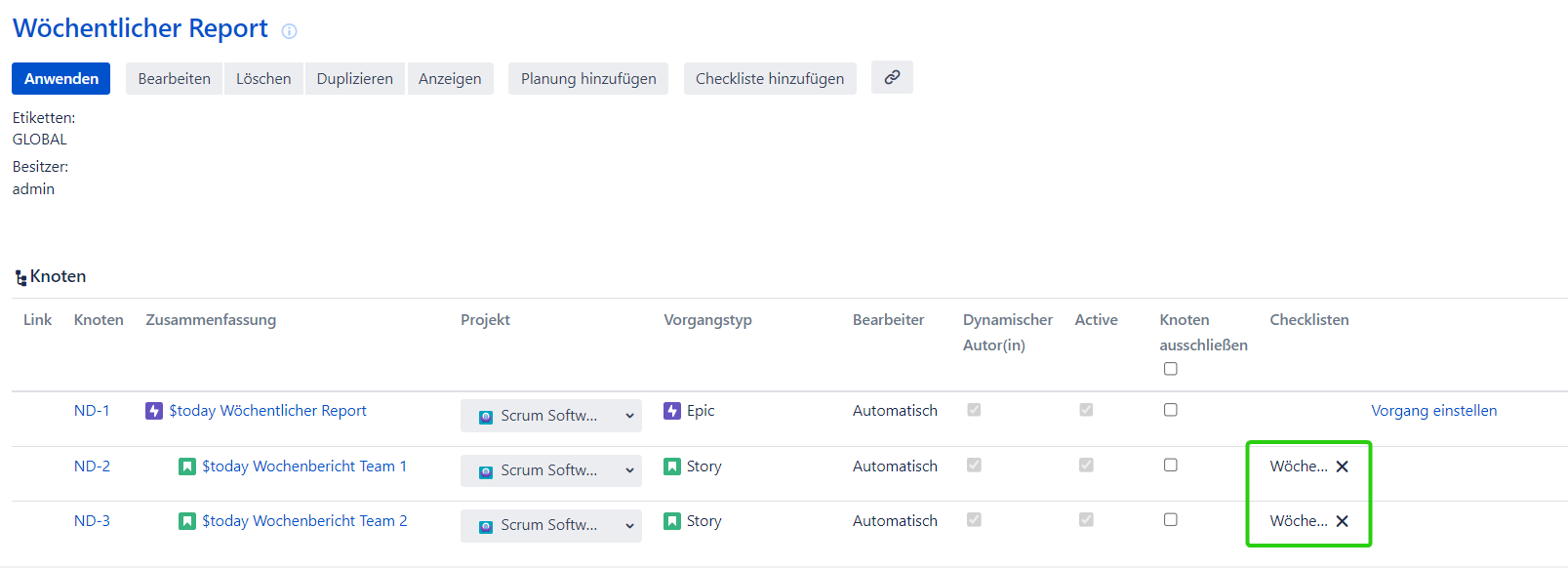Screen dimensions: 1568x568
Task: Remove checklist from ND-2 row with X
Action: tap(1343, 467)
